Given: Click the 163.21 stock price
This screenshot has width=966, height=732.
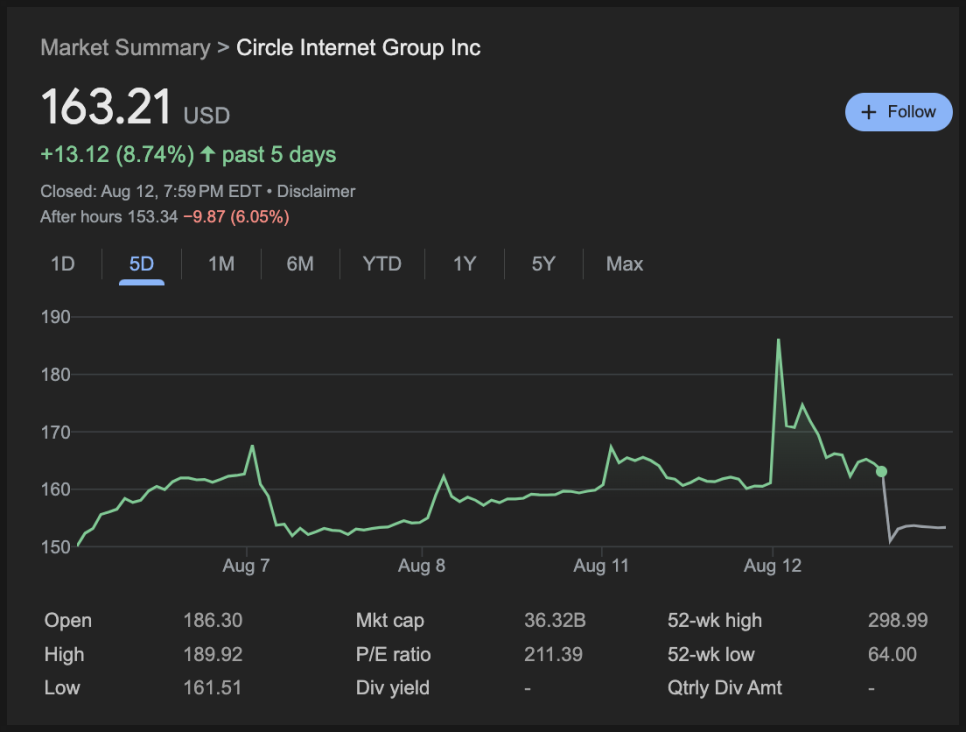Looking at the screenshot, I should tap(106, 107).
